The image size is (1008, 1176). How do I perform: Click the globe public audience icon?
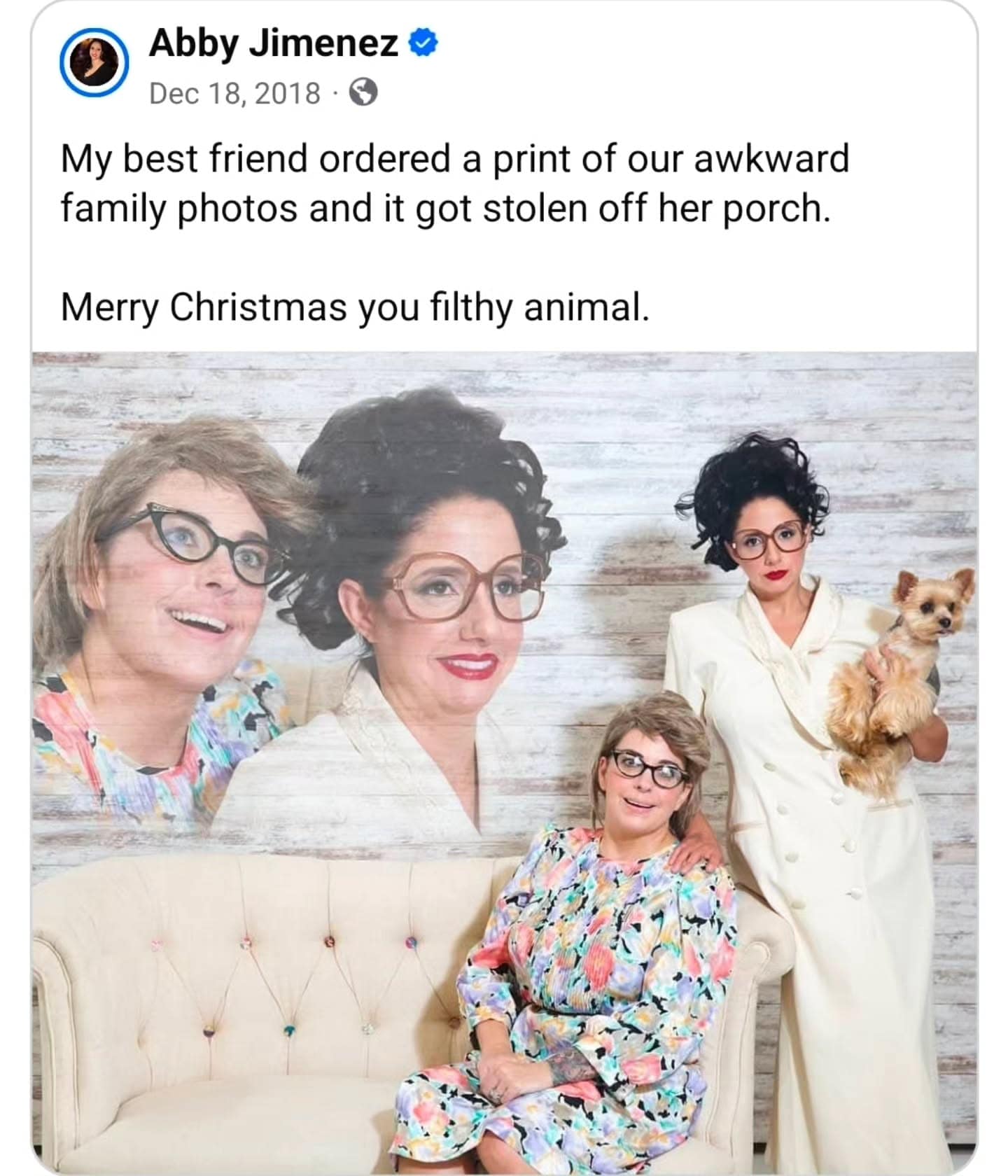(363, 92)
